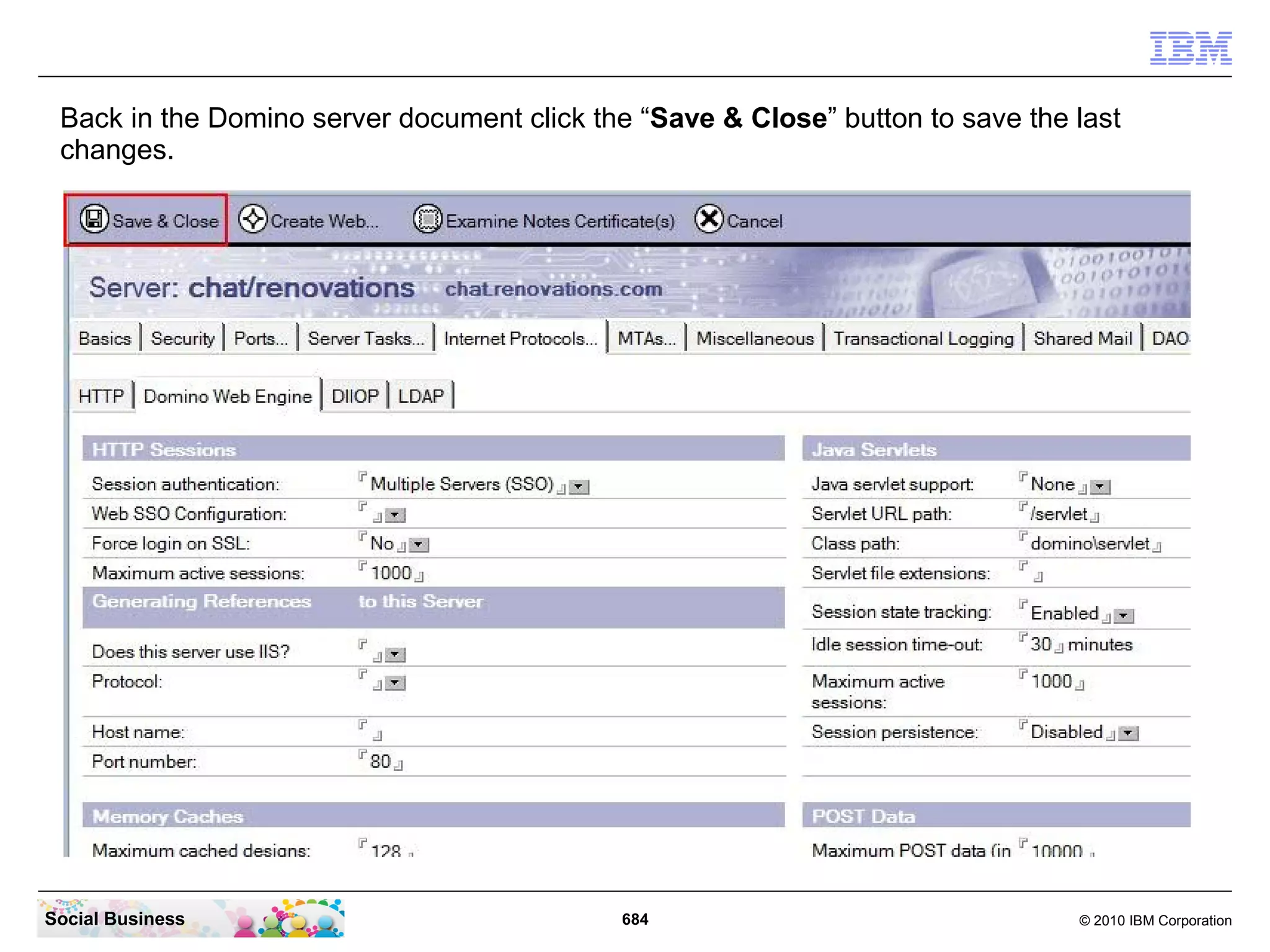Click Idle session time-out field 30

(x=1041, y=645)
